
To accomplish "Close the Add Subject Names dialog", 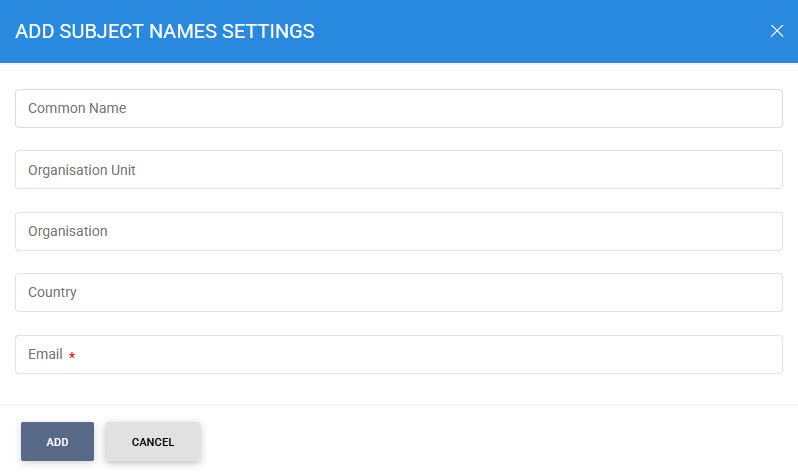I will coord(777,31).
